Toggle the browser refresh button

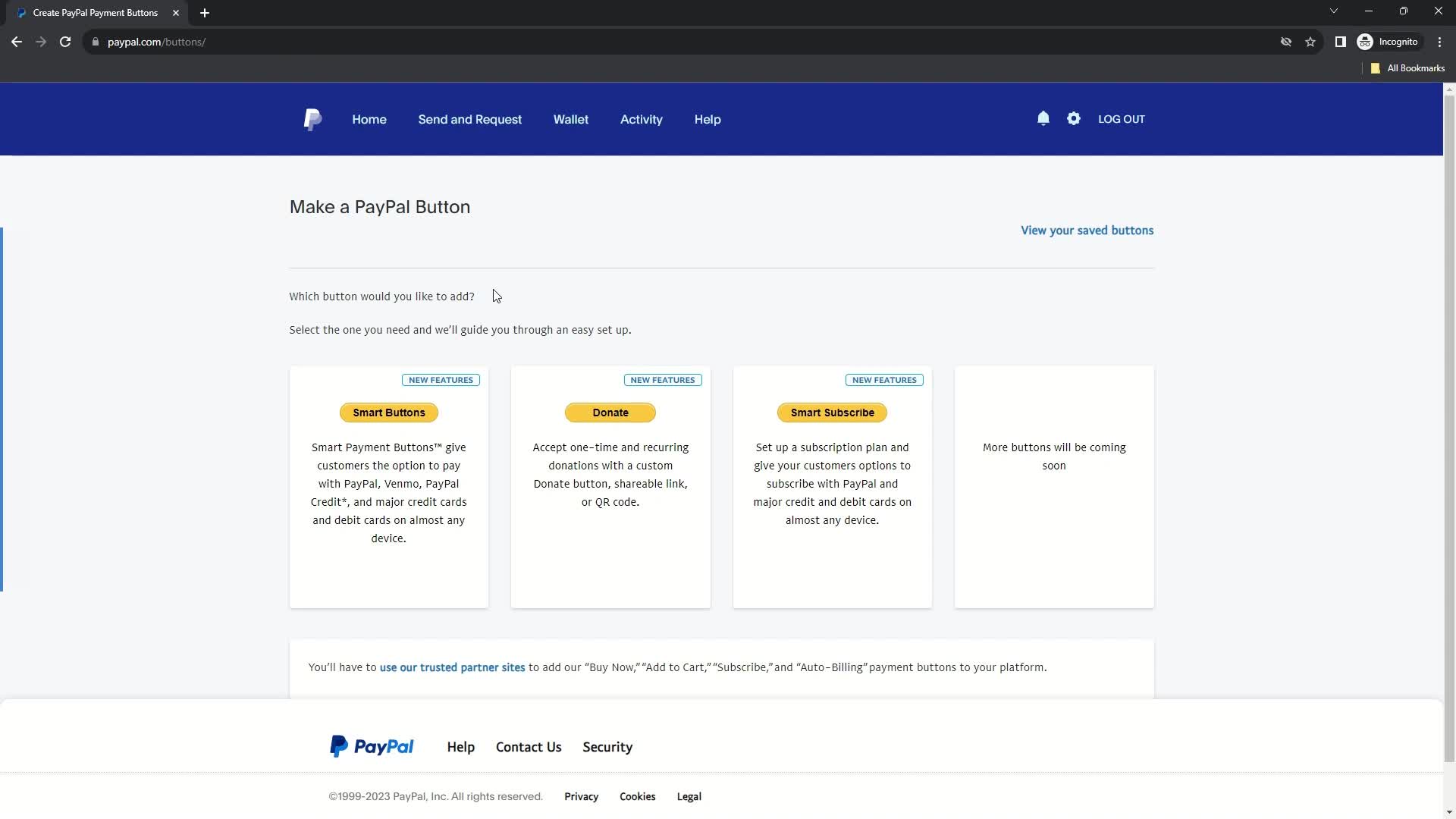pyautogui.click(x=64, y=42)
